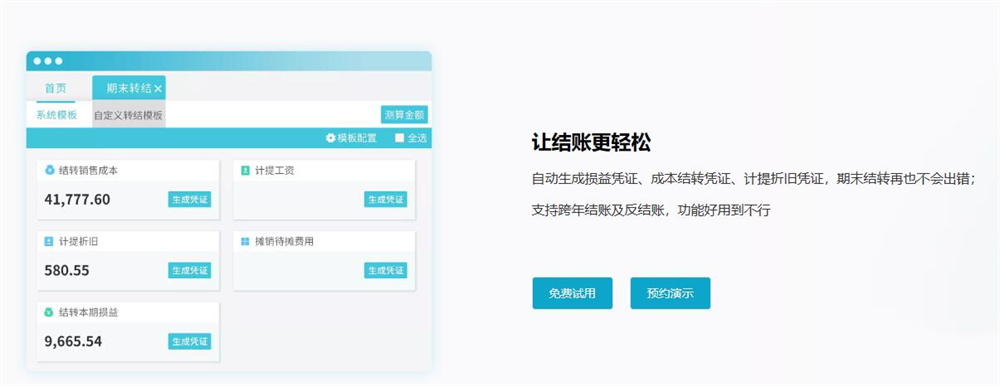
Task: Click the 摊销待摊费用 grid icon
Action: tap(246, 242)
